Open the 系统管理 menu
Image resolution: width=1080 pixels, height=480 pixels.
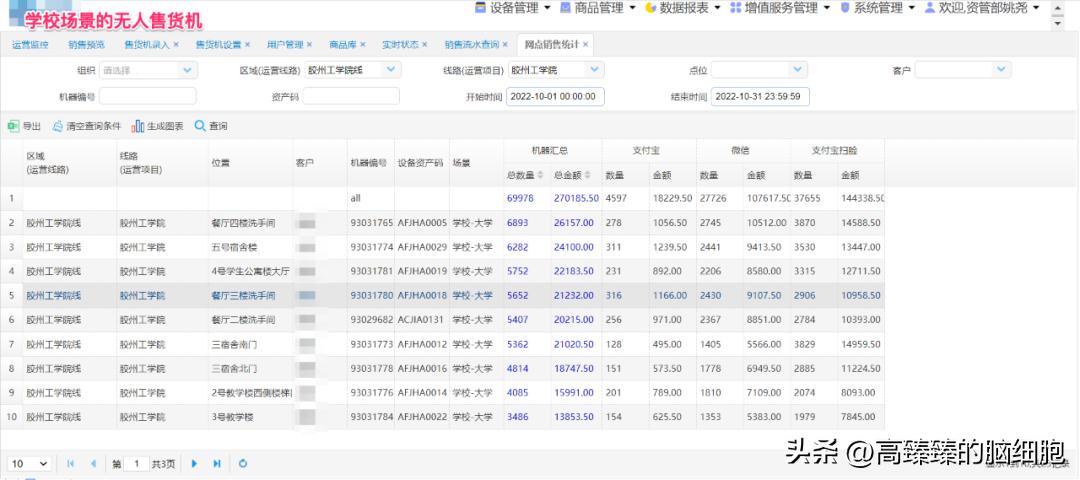(x=878, y=8)
